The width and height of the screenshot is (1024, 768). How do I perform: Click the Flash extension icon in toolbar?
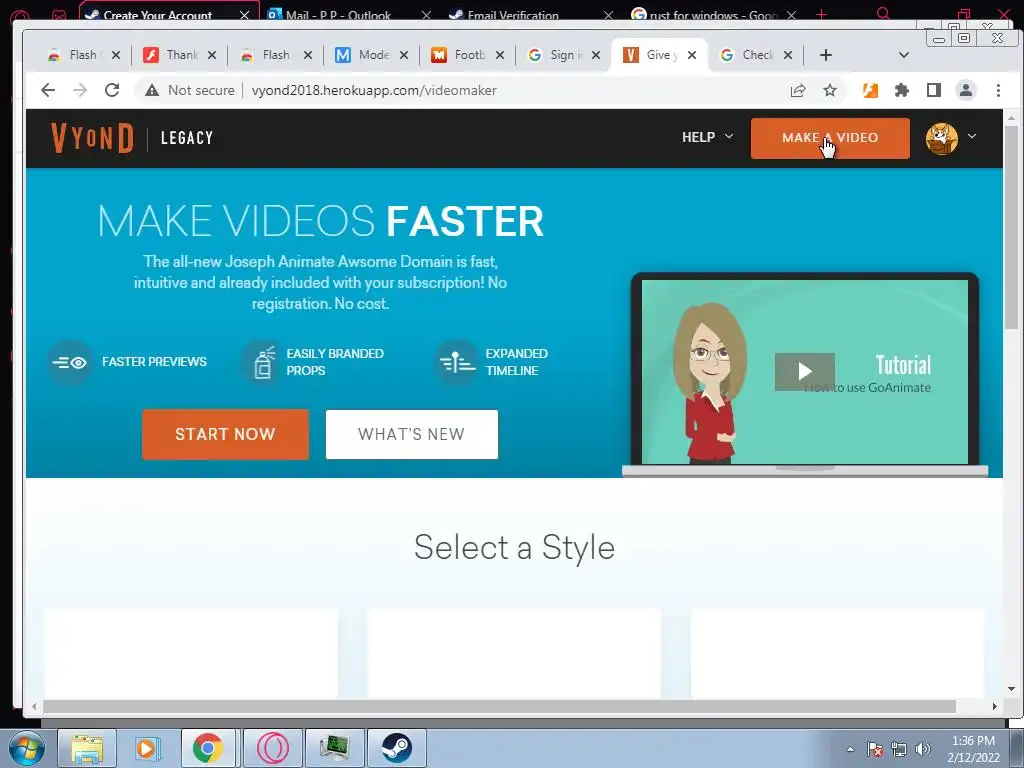(870, 90)
